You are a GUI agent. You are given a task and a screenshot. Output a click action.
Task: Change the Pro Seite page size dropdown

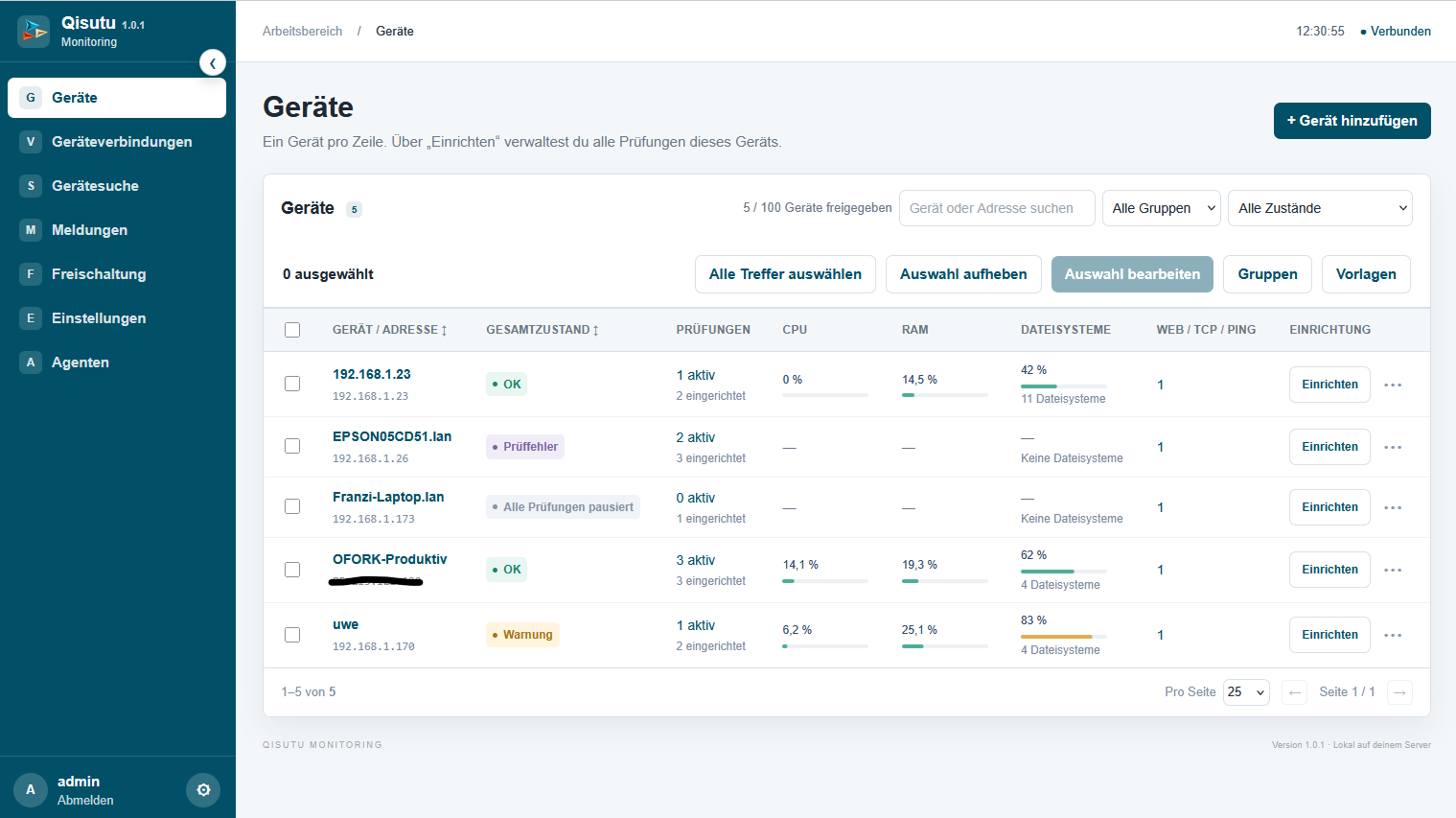1246,692
